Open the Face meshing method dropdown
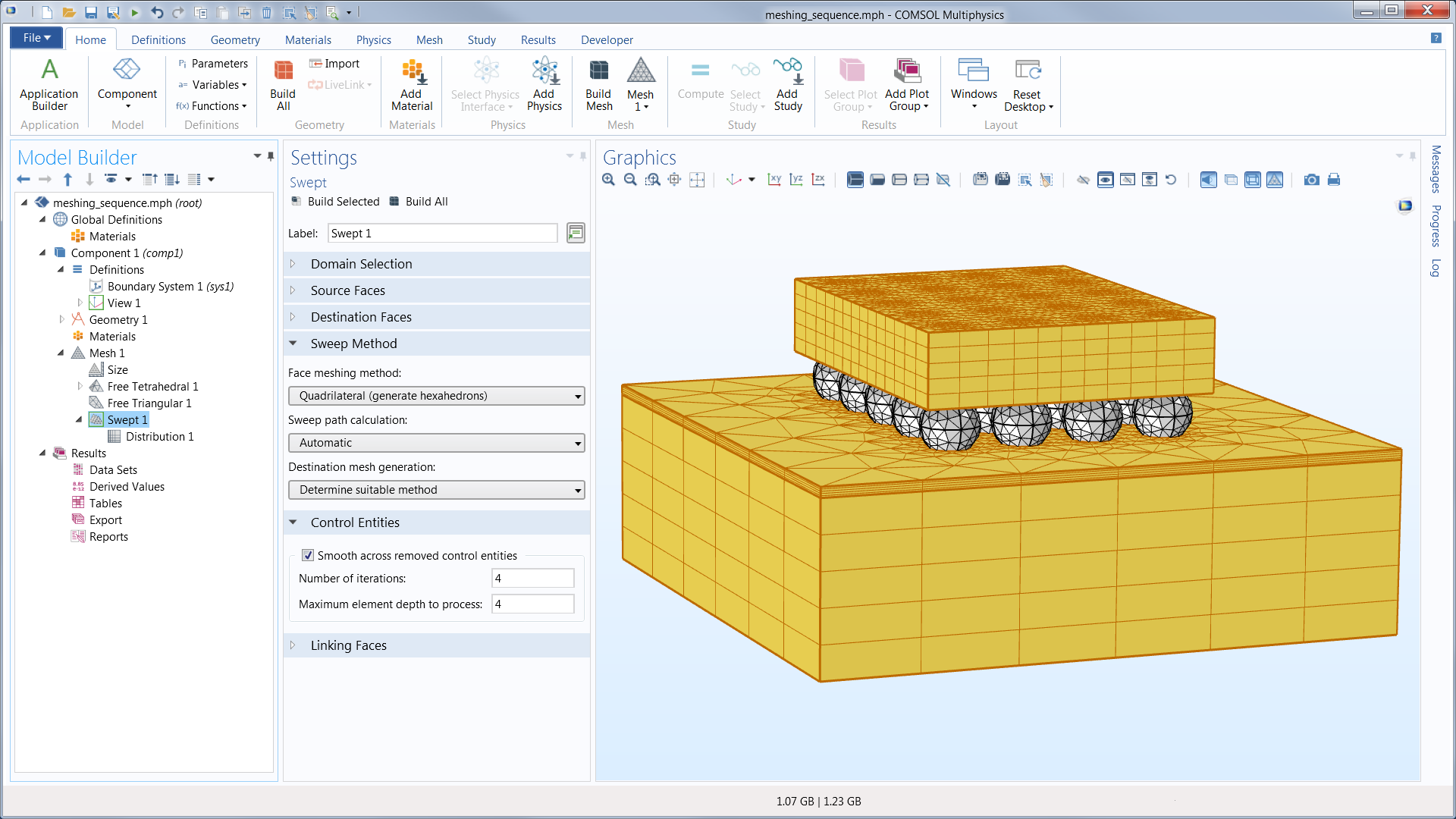This screenshot has width=1456, height=819. (436, 396)
